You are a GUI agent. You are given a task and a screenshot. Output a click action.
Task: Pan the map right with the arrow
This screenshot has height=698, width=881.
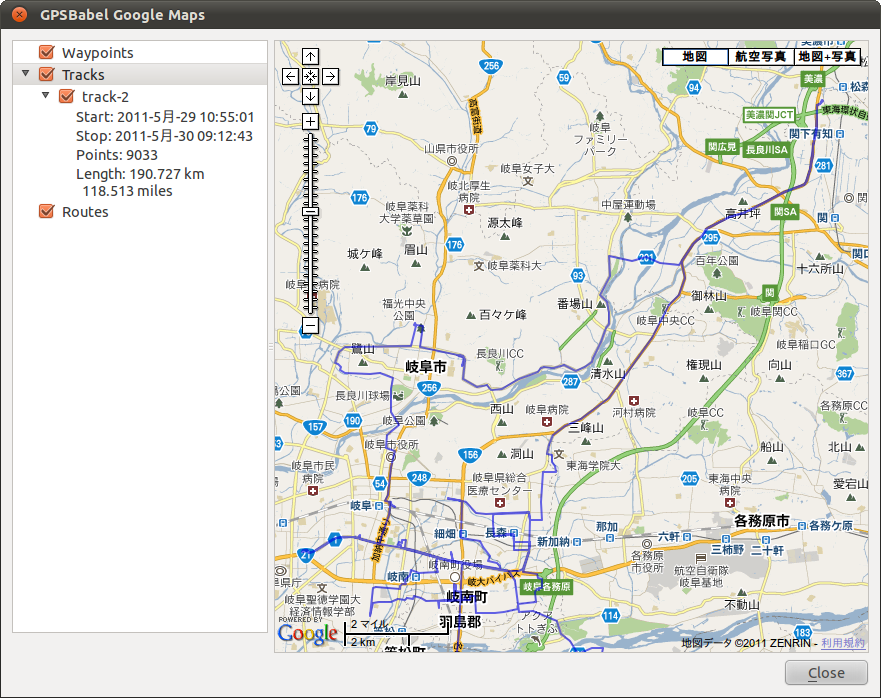(330, 76)
